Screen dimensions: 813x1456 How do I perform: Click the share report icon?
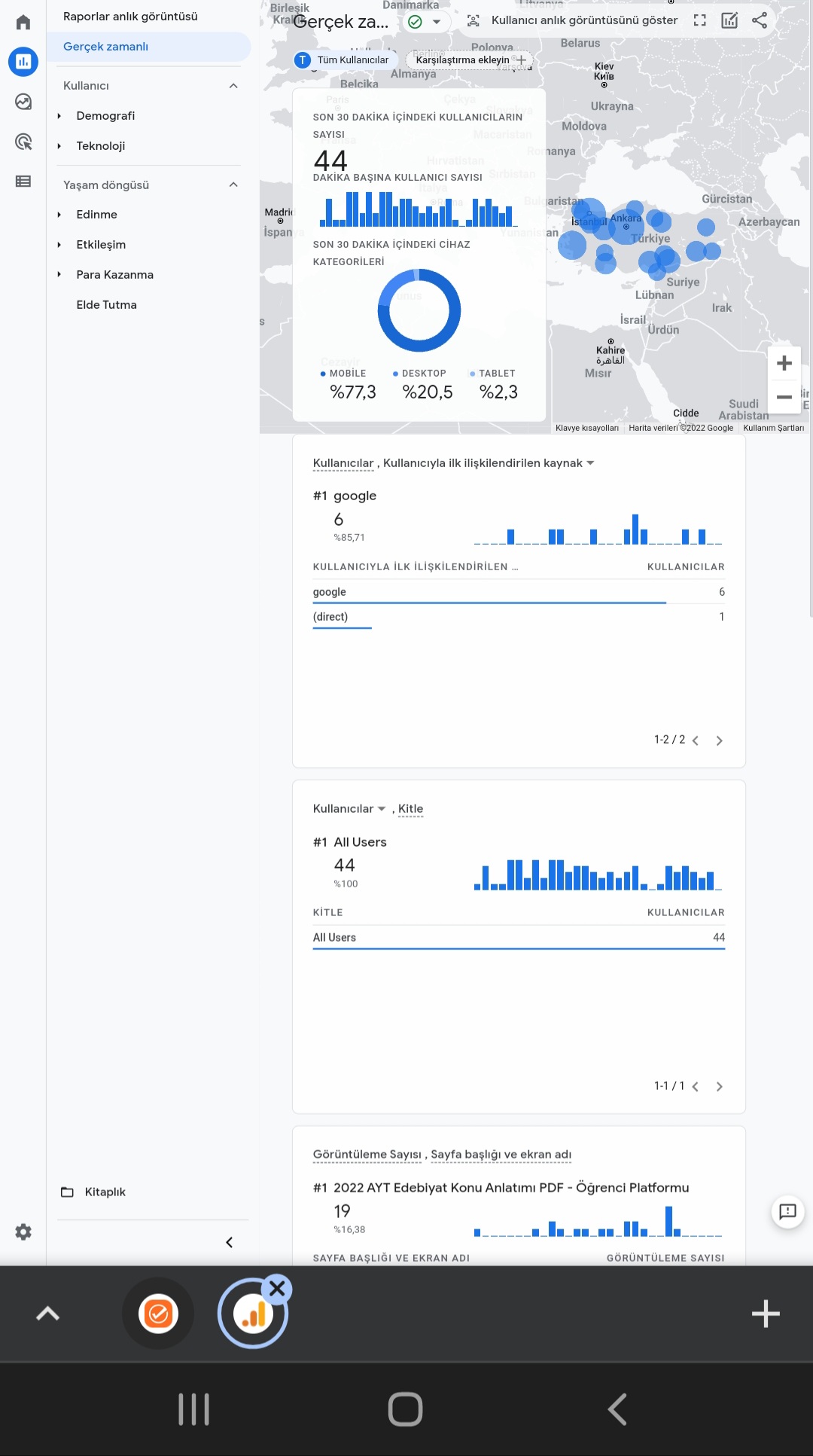point(760,20)
